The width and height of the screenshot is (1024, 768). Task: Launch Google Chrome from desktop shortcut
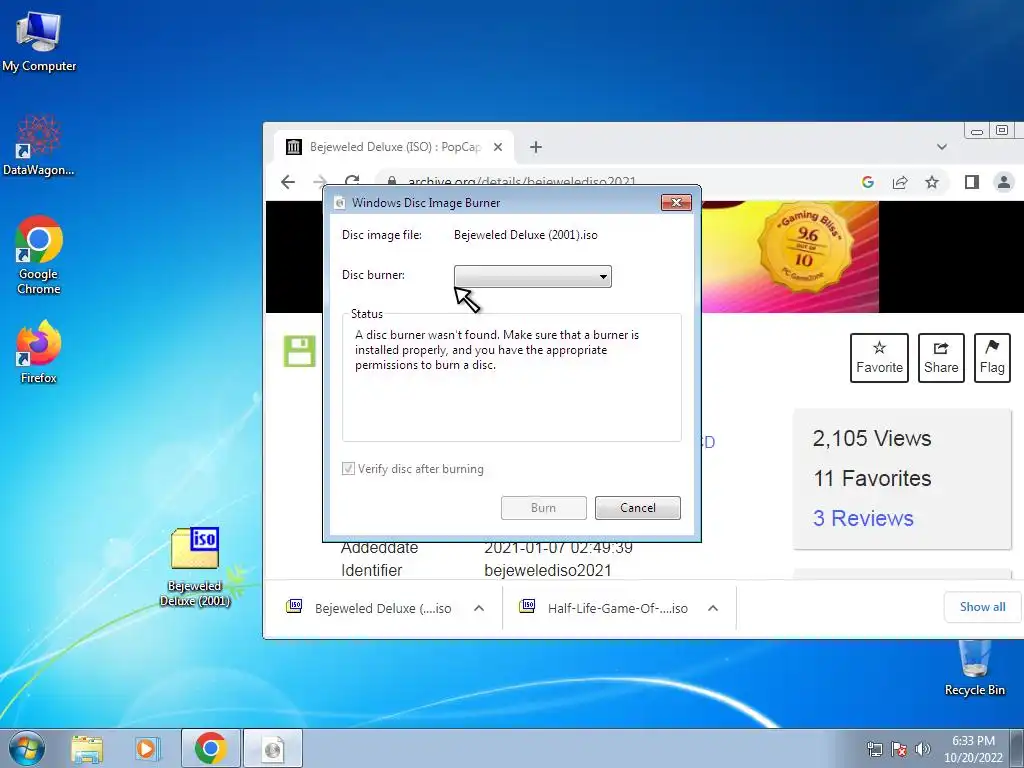(x=39, y=255)
